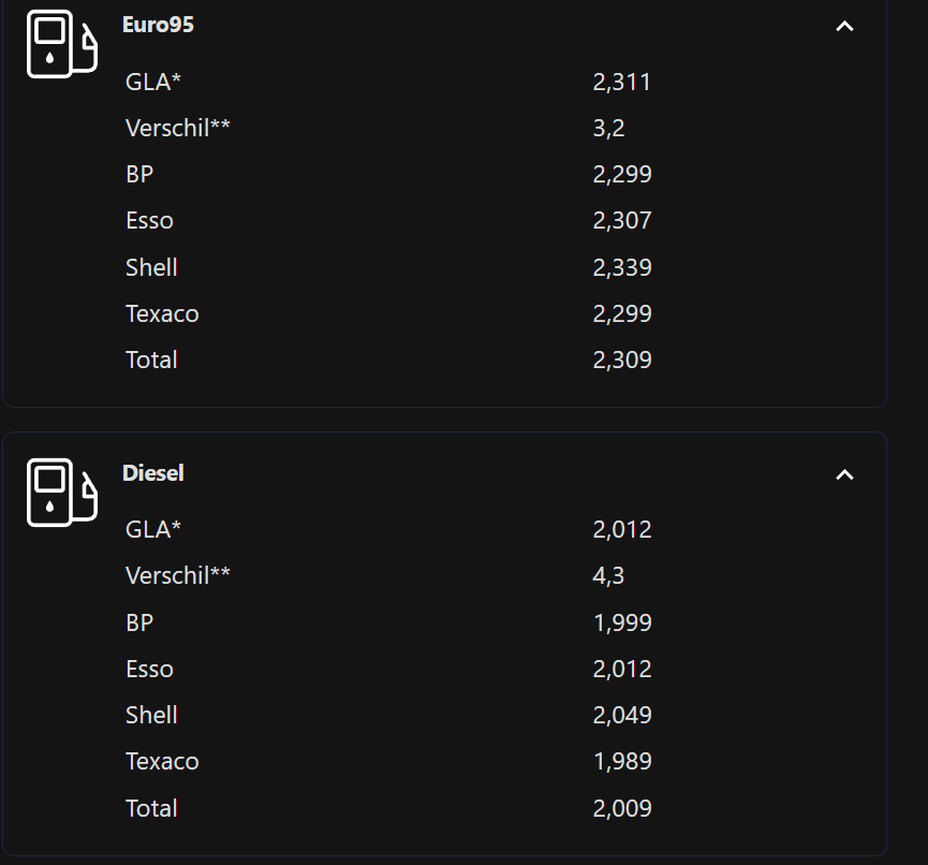Select Verschil** value 4,3 under Diesel

coord(608,576)
